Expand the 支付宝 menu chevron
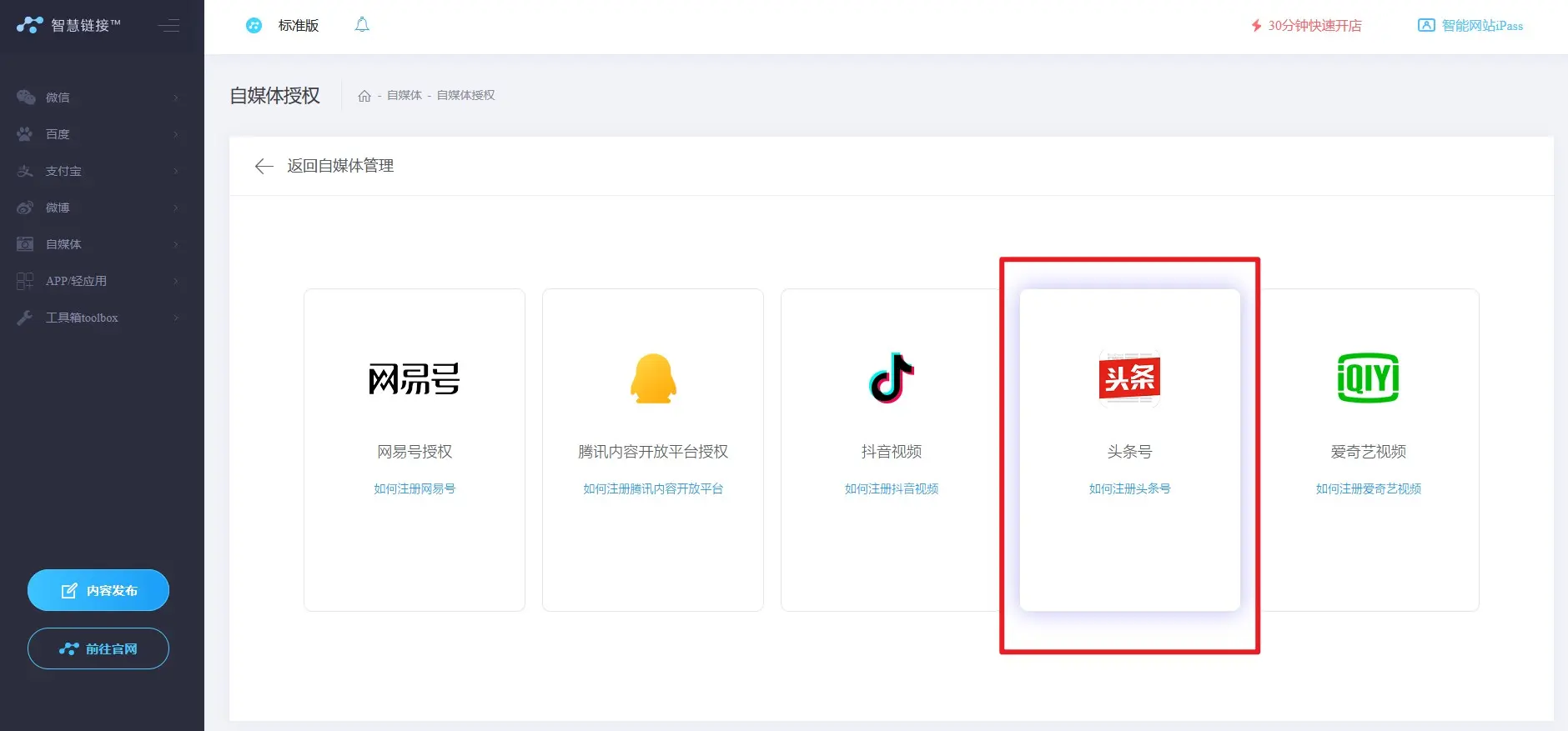This screenshot has height=731, width=1568. coord(176,171)
